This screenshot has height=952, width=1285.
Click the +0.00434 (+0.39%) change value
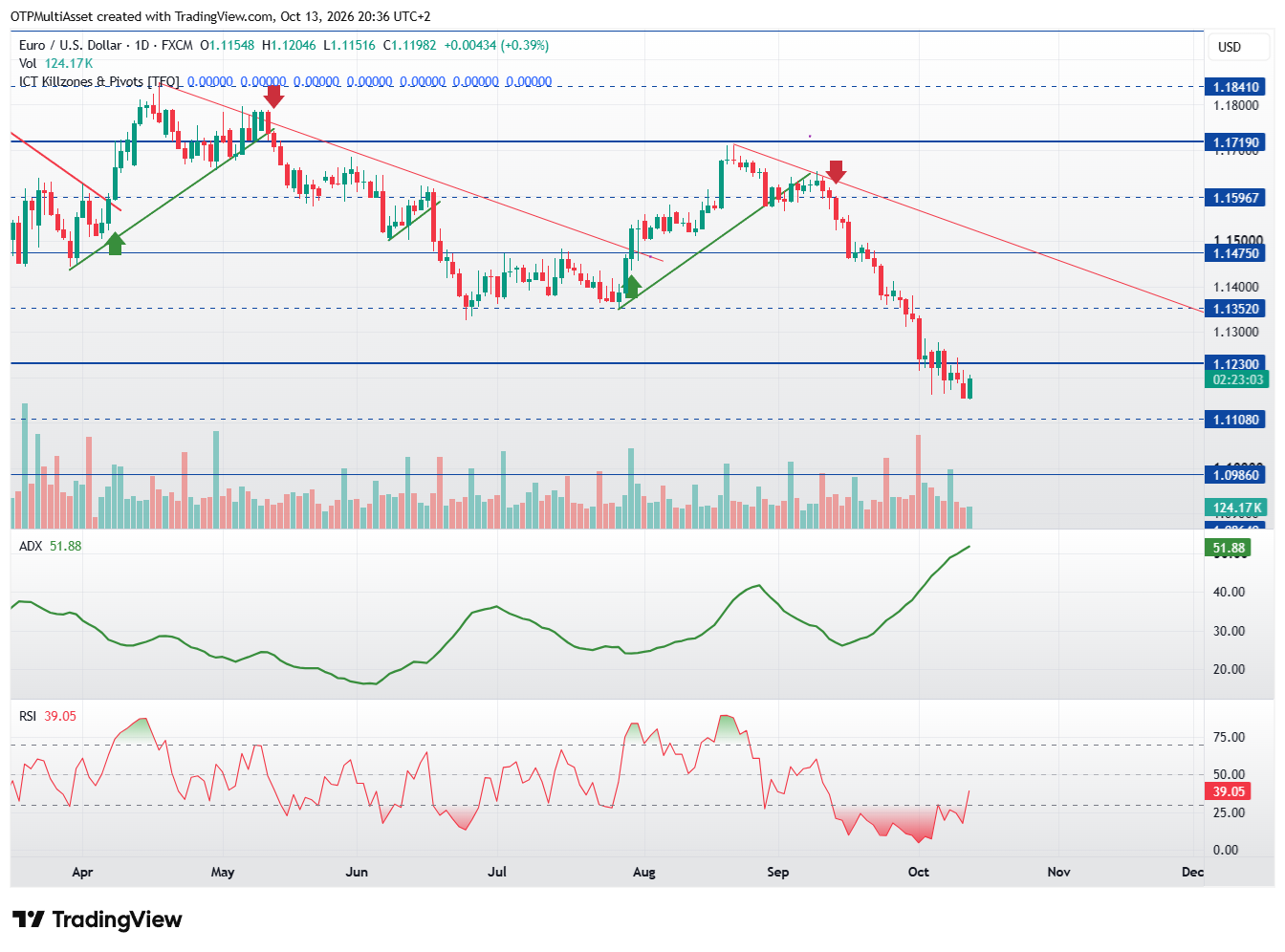tap(496, 45)
